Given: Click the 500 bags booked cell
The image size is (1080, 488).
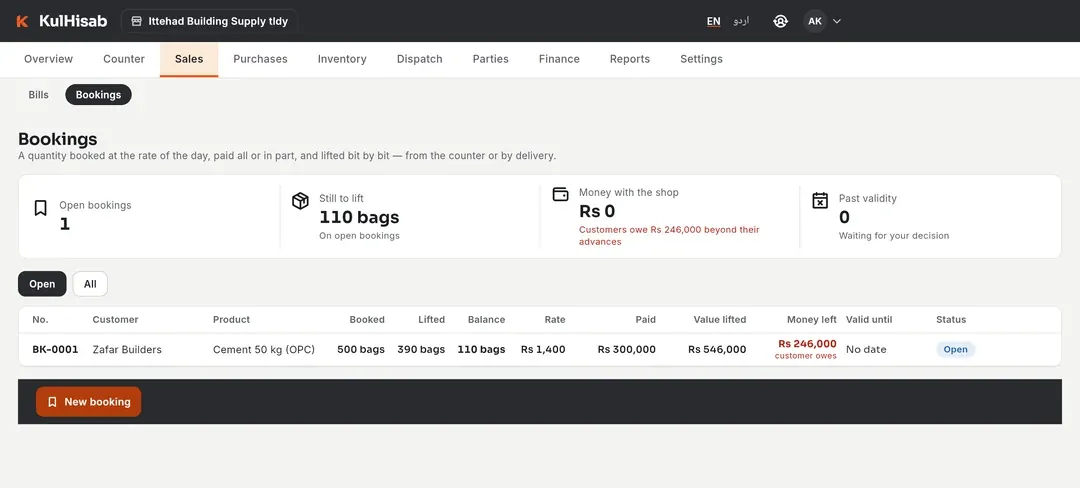Looking at the screenshot, I should [361, 350].
